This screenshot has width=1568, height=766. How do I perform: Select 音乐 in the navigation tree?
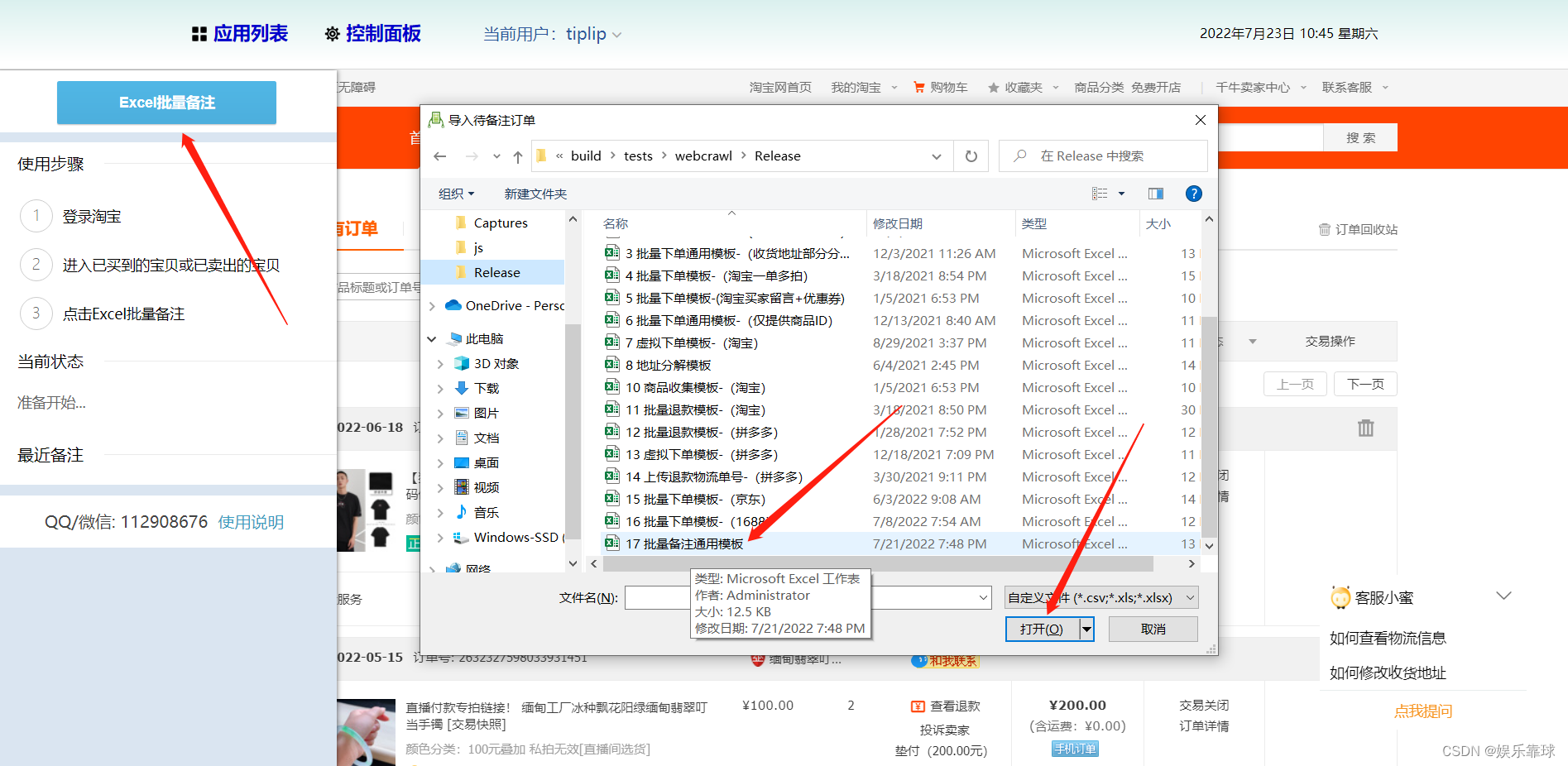coord(487,513)
